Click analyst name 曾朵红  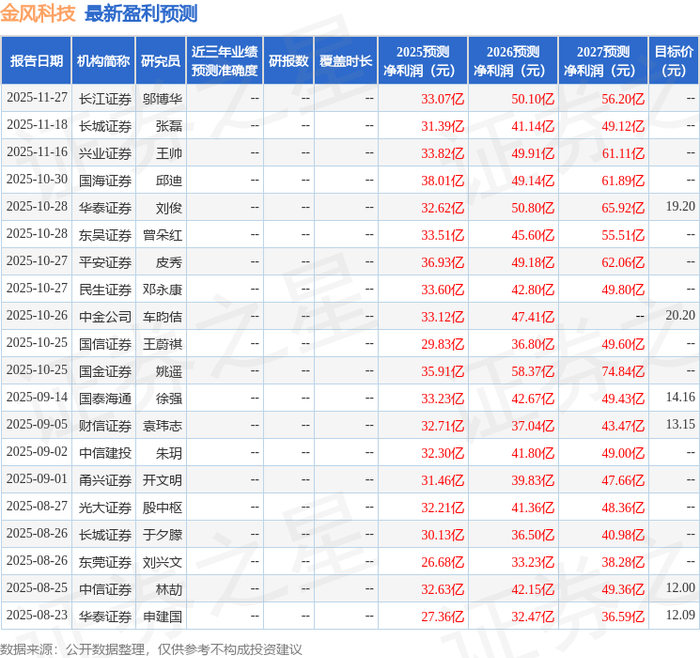162,235
